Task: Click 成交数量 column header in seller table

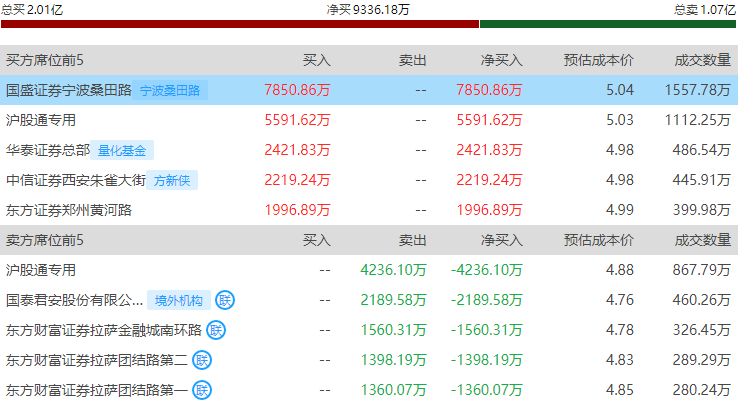Action: 703,240
